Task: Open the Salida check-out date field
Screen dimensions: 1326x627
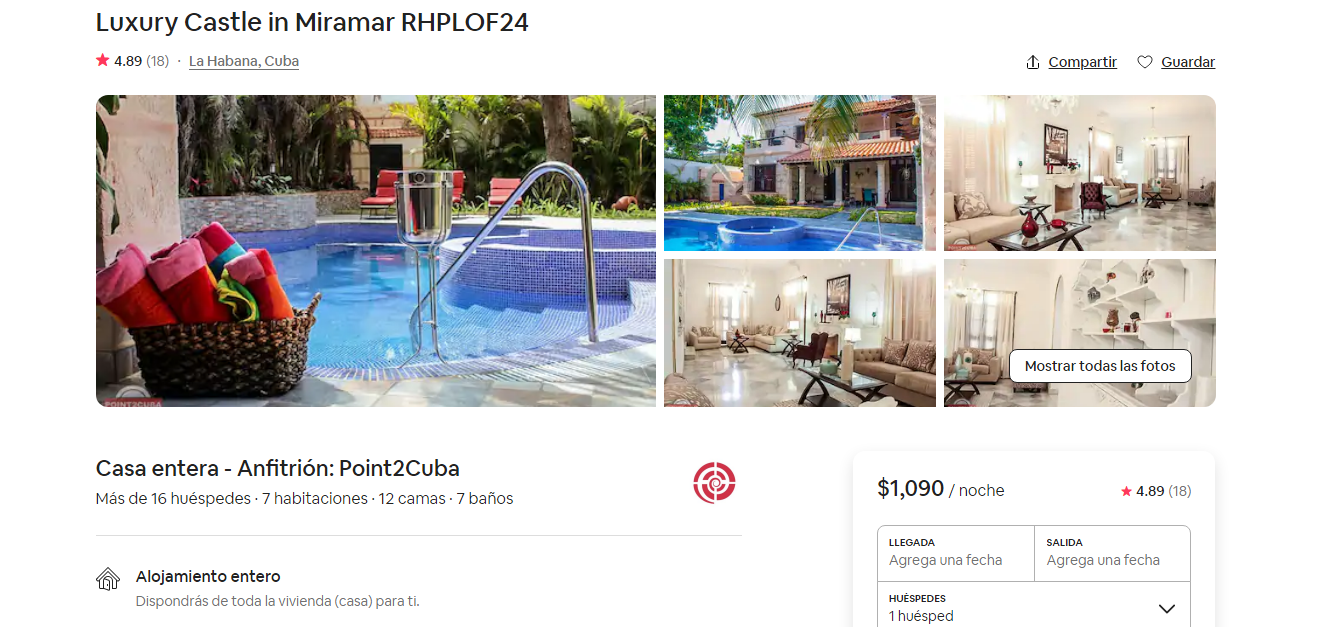Action: point(1112,553)
